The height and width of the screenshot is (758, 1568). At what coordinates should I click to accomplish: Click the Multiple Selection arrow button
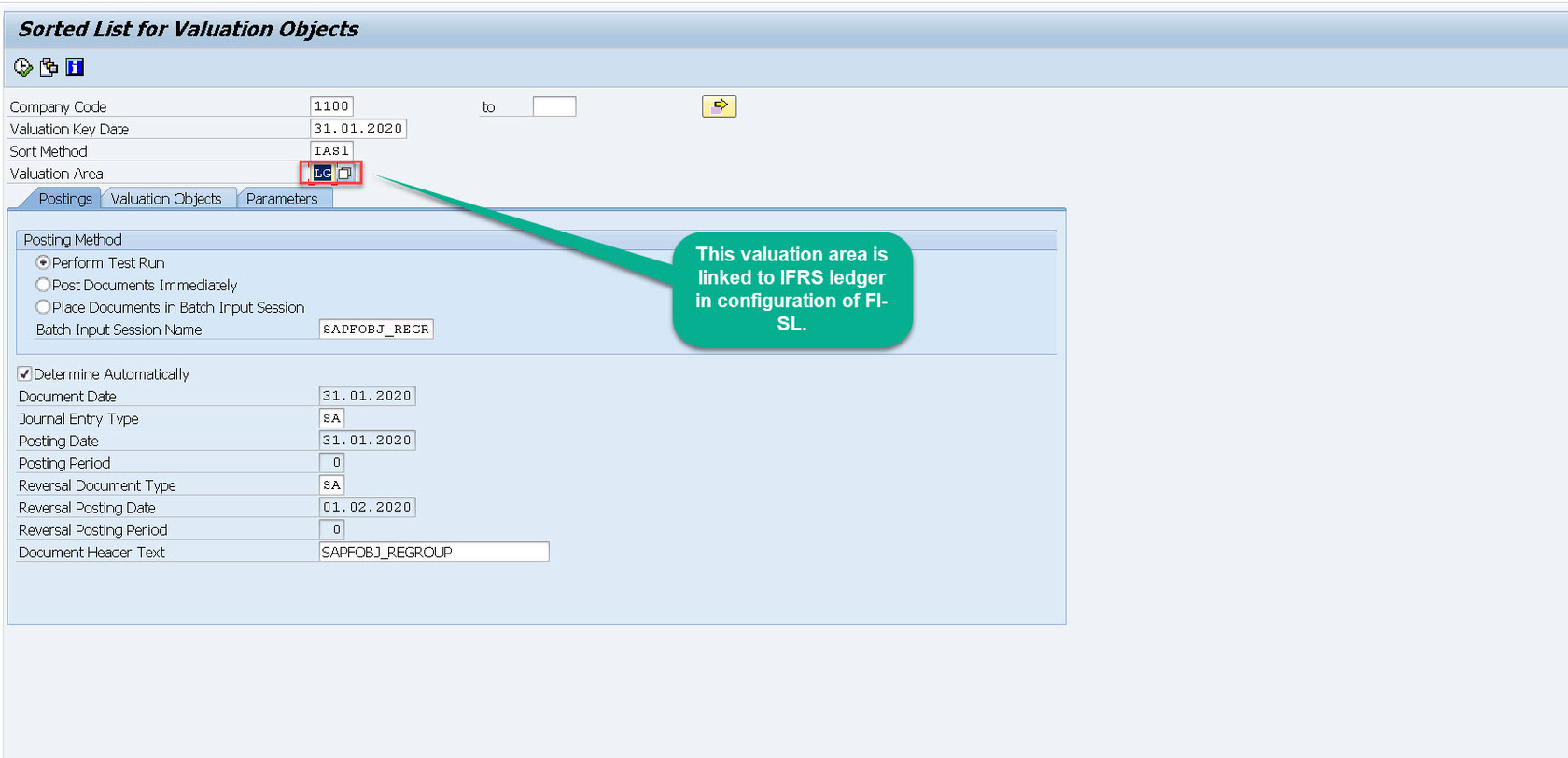pyautogui.click(x=719, y=106)
